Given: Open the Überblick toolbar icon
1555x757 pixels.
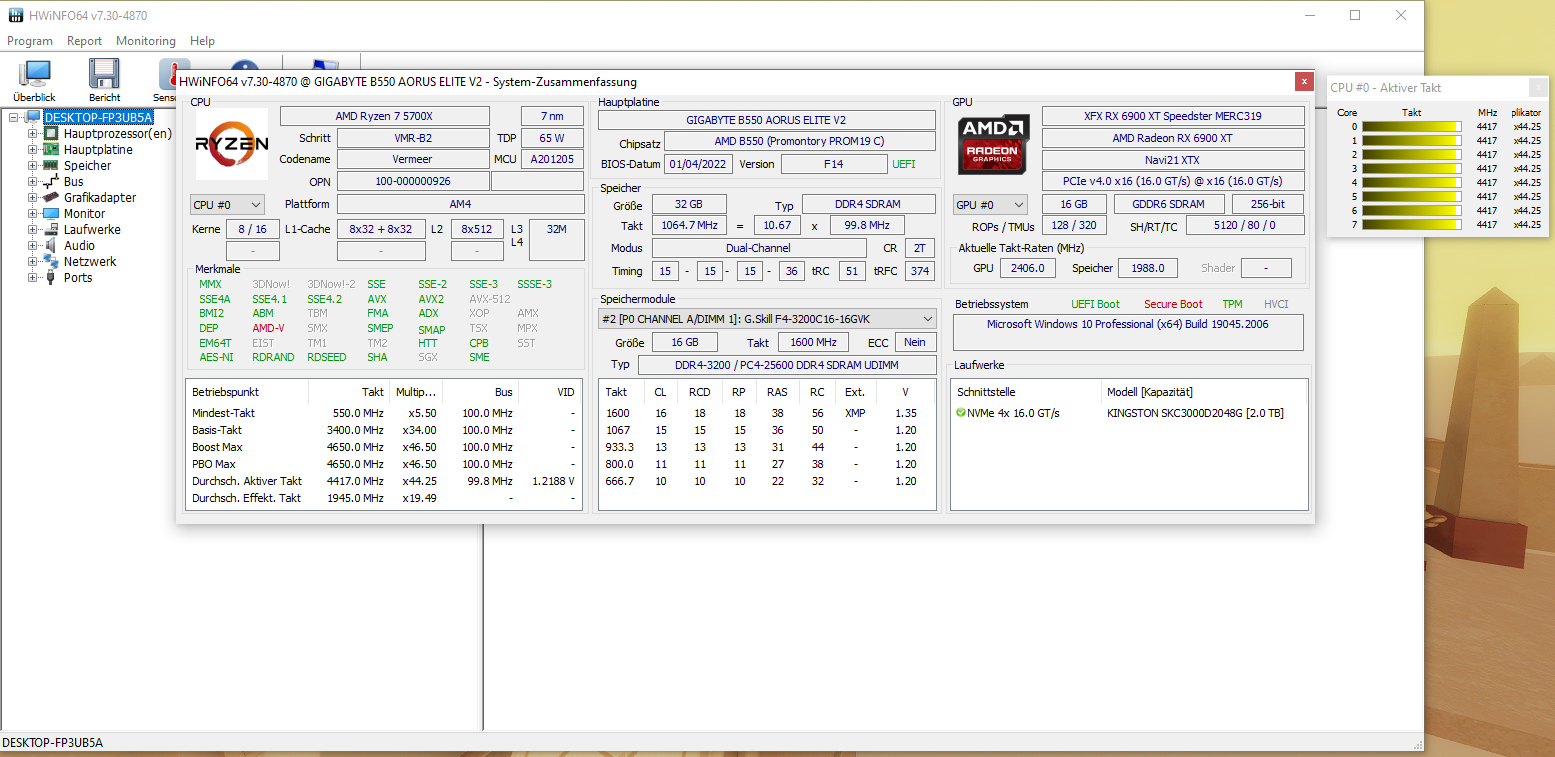Looking at the screenshot, I should tap(34, 74).
